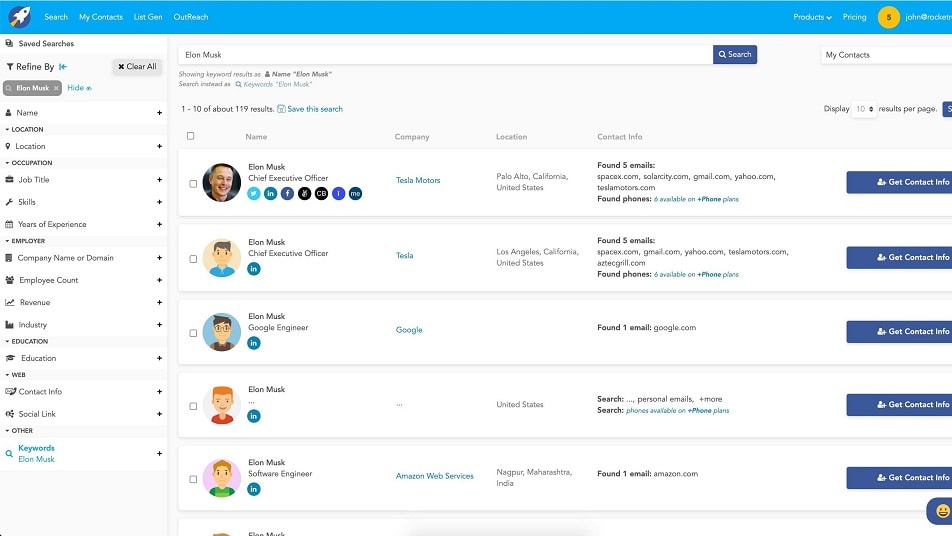Image resolution: width=952 pixels, height=536 pixels.
Task: Click the Hide filters link
Action: coord(79,88)
